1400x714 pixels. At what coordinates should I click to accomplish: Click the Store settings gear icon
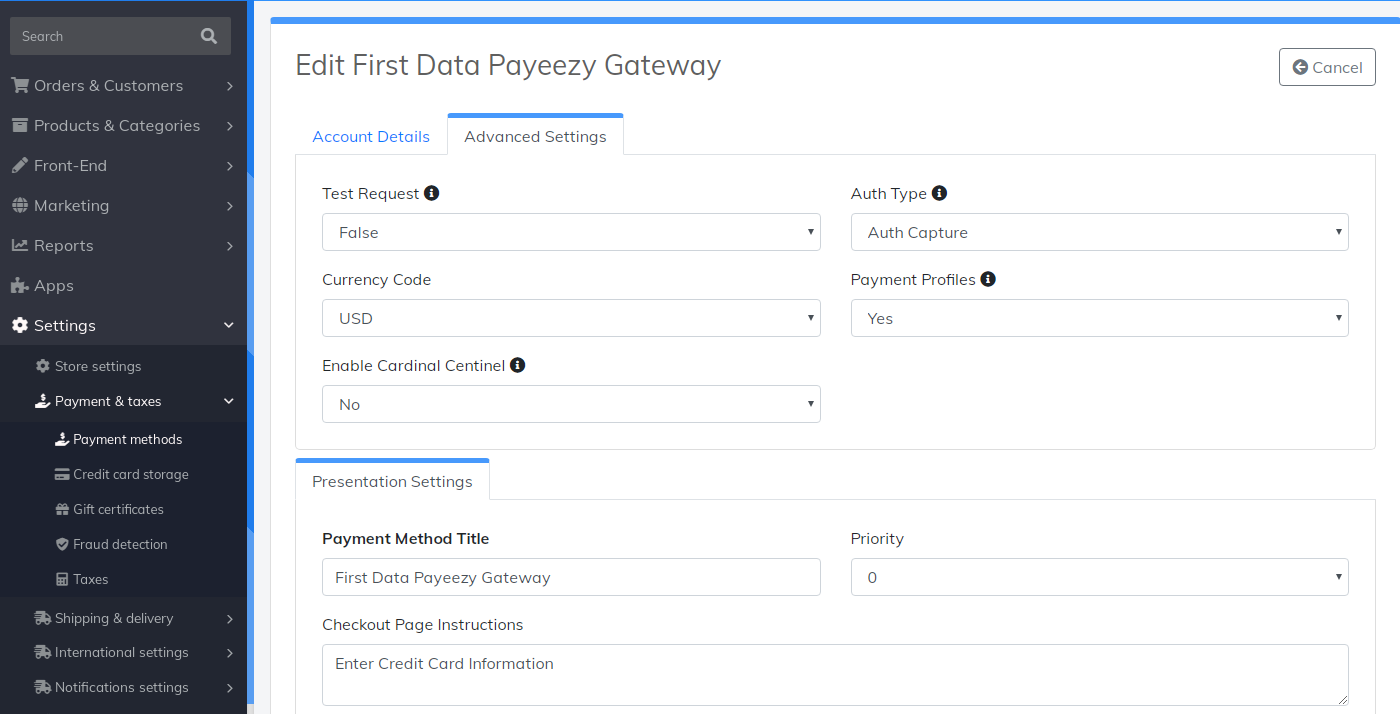tap(42, 366)
